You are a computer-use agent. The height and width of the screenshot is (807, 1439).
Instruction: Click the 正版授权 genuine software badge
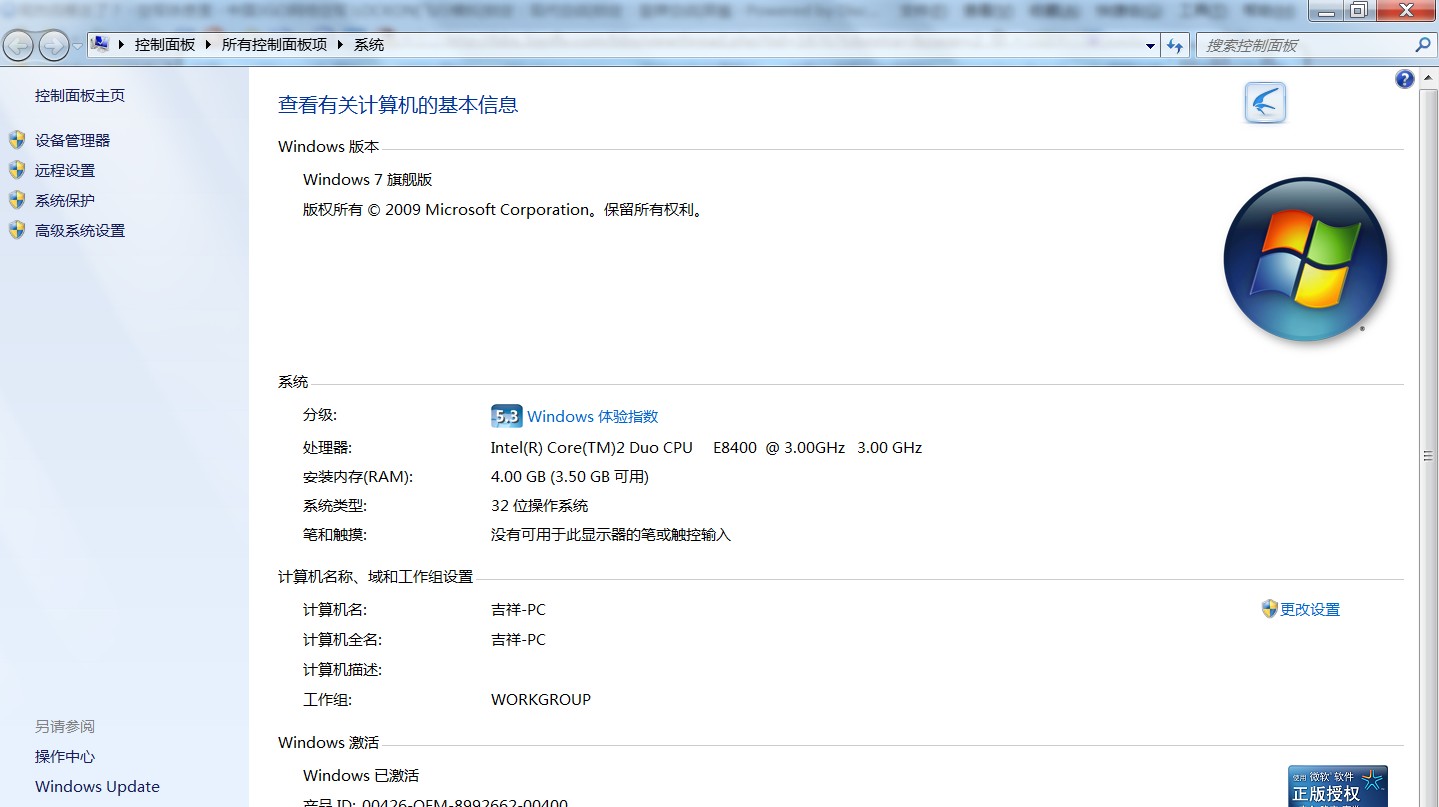(1337, 787)
